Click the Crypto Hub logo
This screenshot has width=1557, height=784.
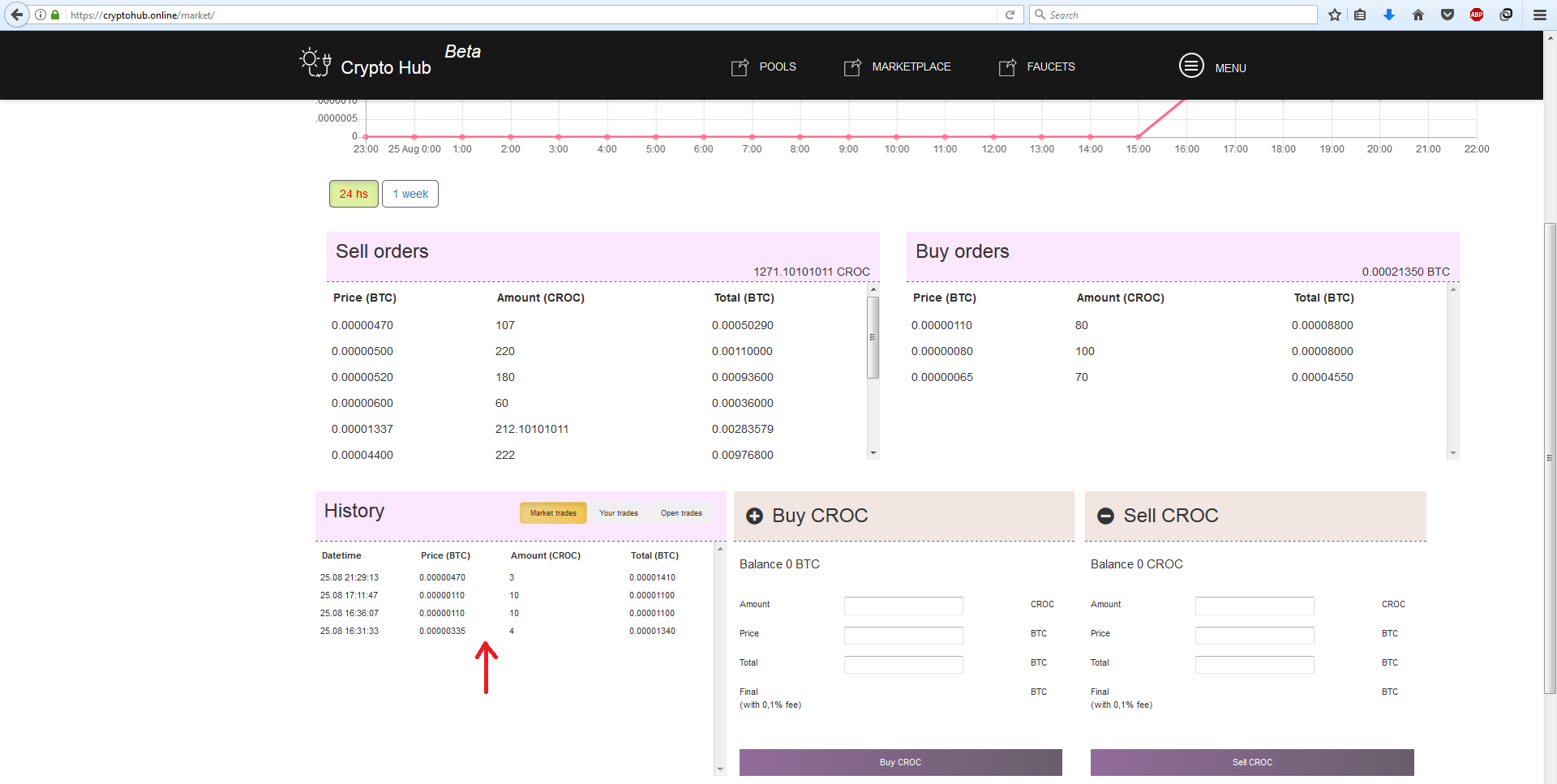366,63
